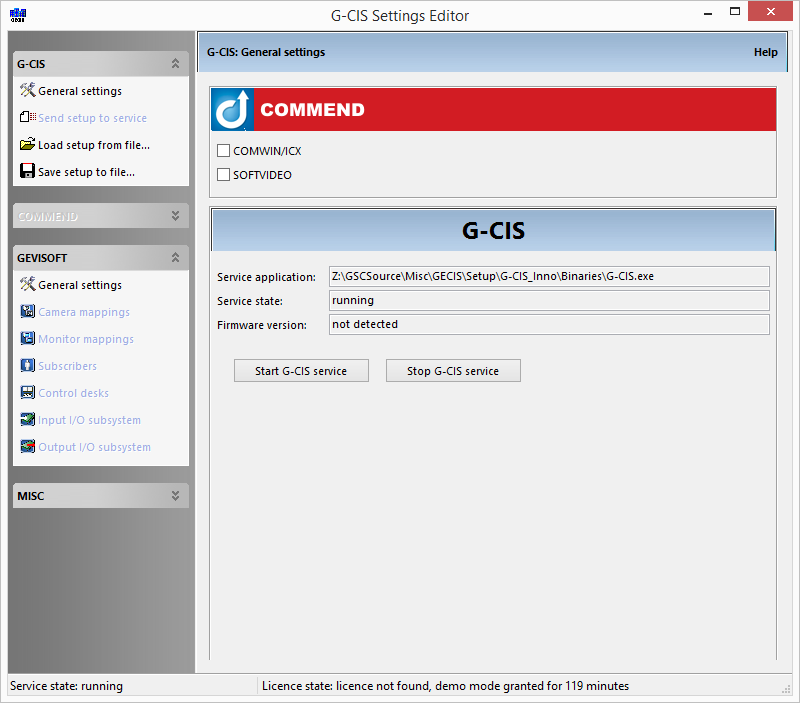Click the Stop G-CIS service button

[453, 371]
